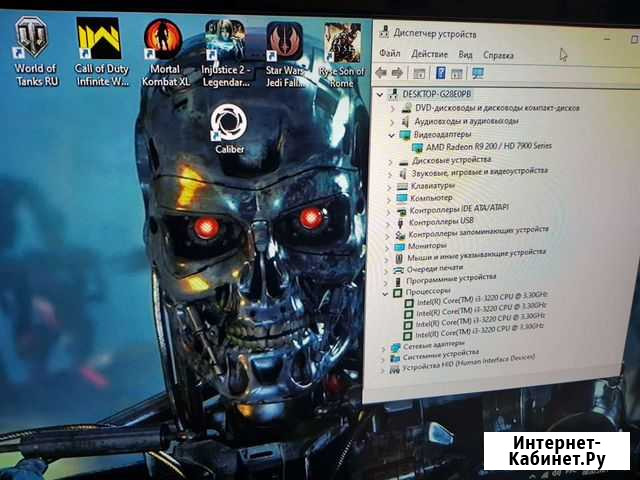Open the Файл menu
Image resolution: width=640 pixels, height=480 pixels.
(x=390, y=53)
